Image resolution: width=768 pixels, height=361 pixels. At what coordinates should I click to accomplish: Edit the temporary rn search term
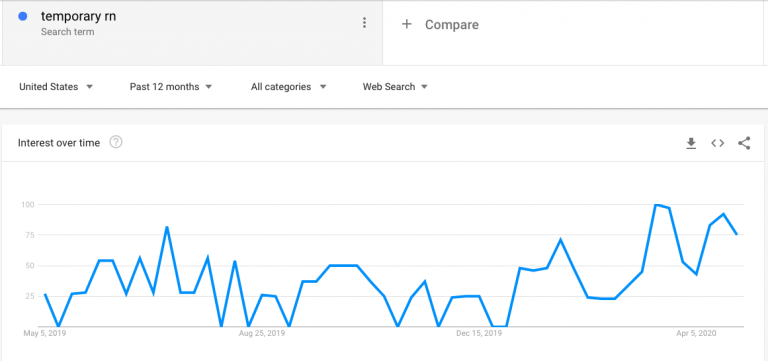pos(79,16)
